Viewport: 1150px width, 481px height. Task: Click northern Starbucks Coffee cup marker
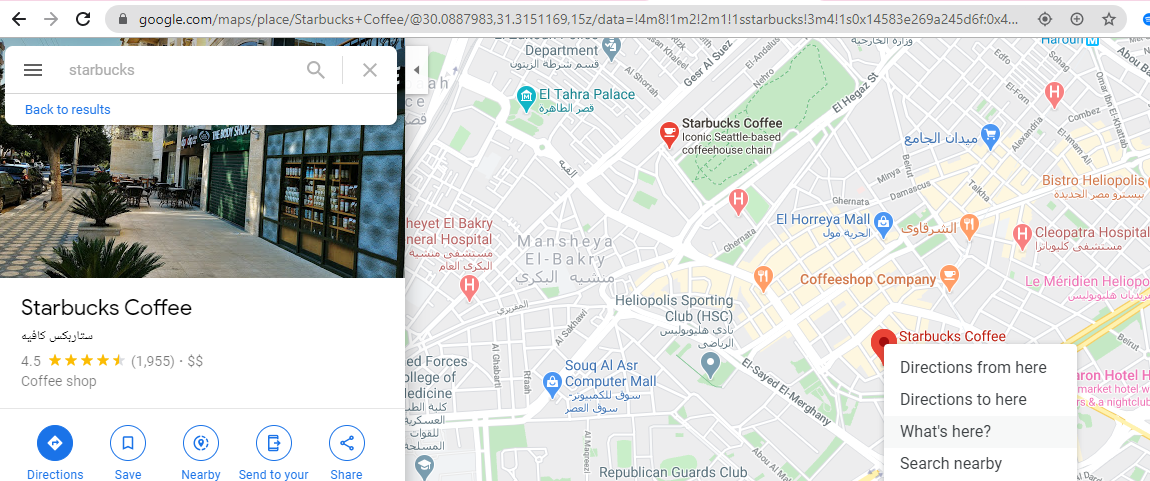point(669,133)
